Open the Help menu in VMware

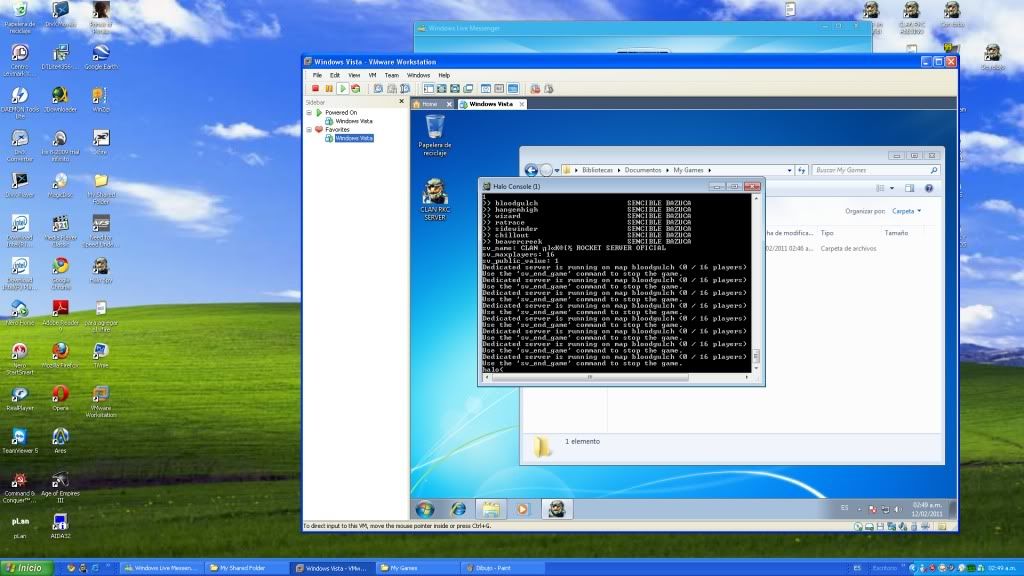(444, 76)
